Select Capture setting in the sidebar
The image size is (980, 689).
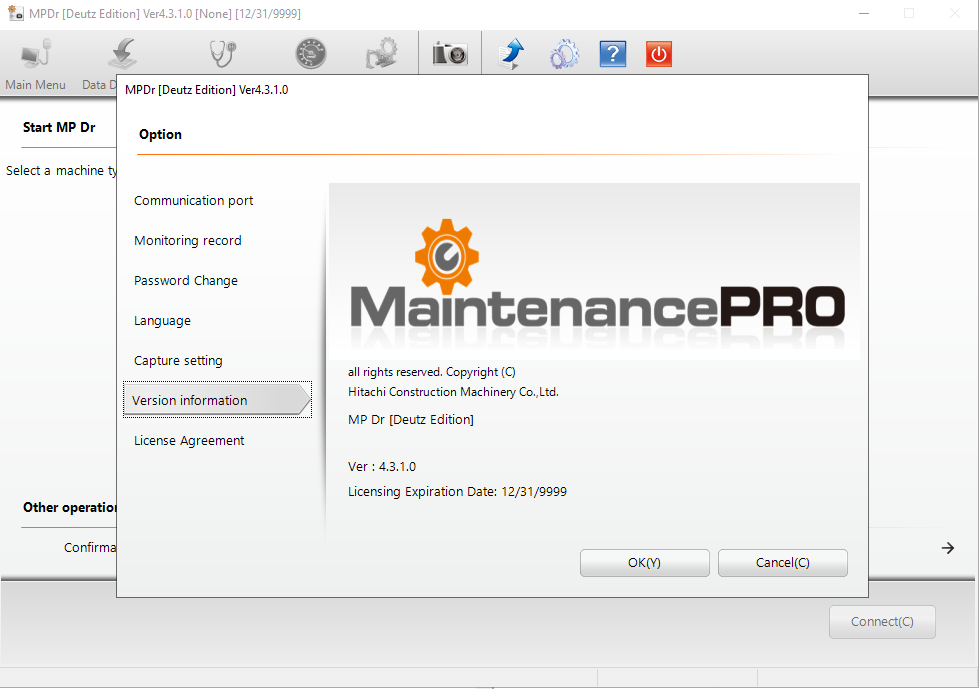coord(180,360)
